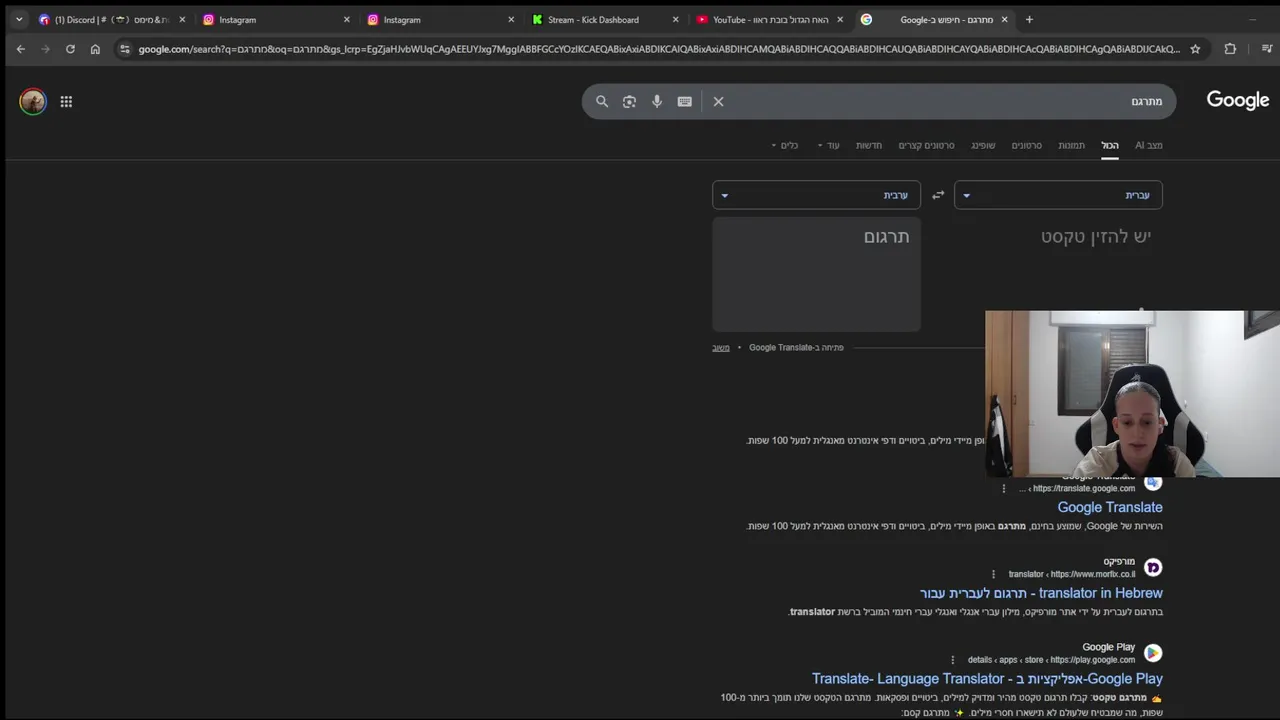Click the תרגום output box

click(x=816, y=274)
